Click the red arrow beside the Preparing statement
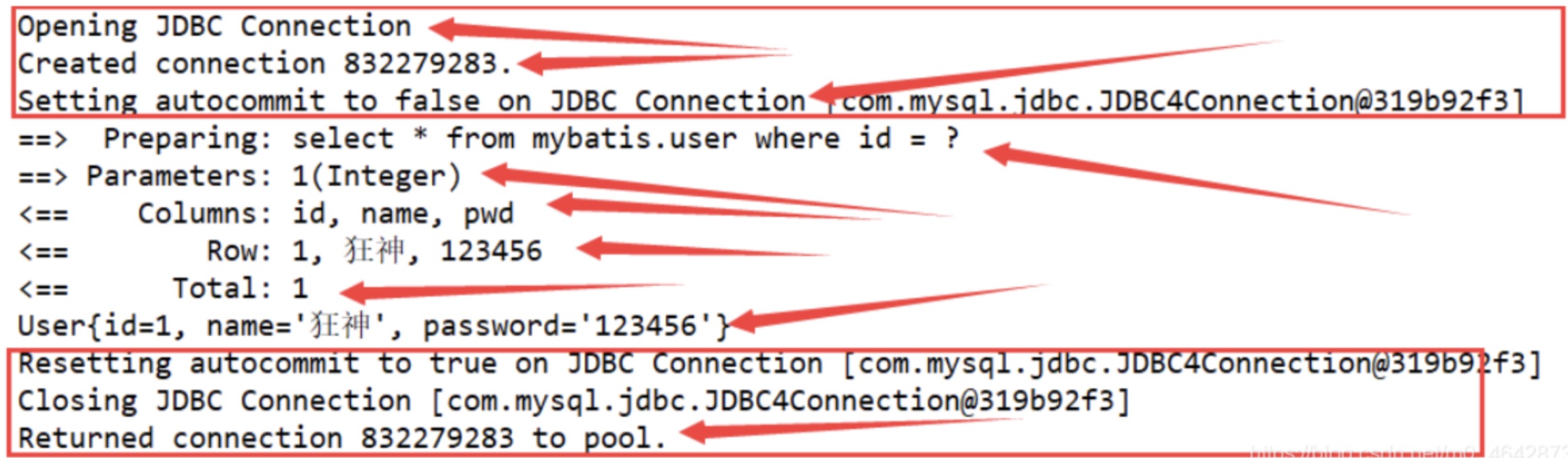 coord(1195,179)
